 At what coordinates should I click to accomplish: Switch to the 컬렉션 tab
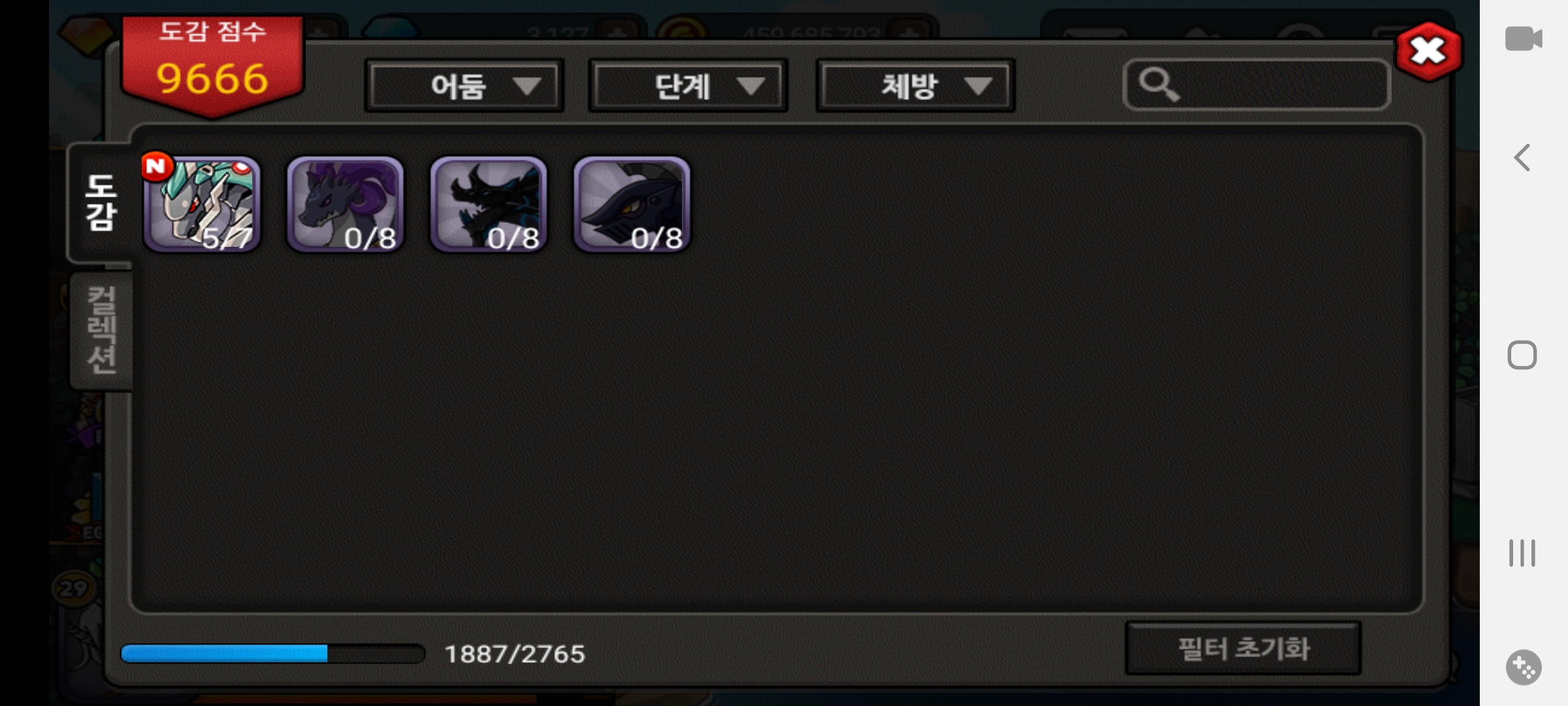tap(101, 330)
